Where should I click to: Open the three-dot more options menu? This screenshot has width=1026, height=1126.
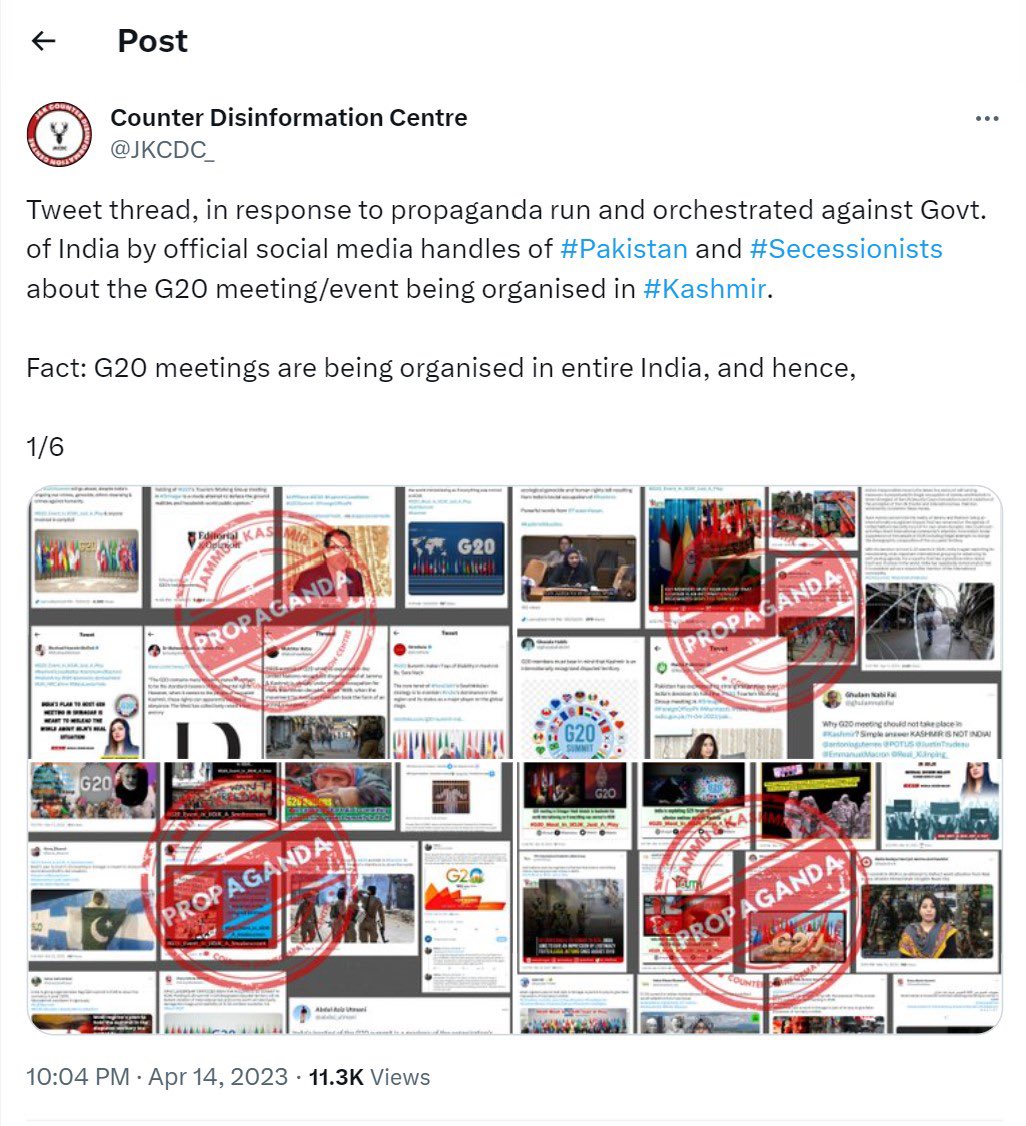click(987, 118)
